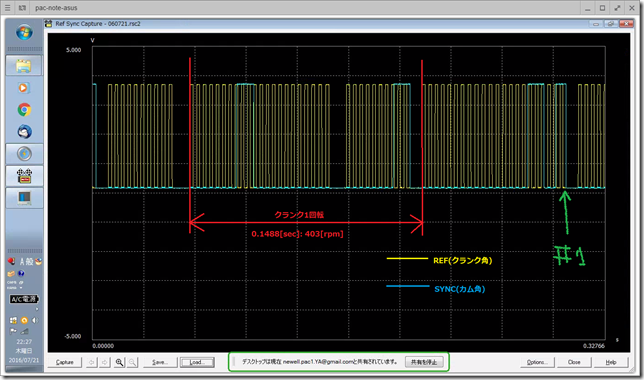This screenshot has height=380, width=644.
Task: Click the Save... button
Action: [160, 362]
